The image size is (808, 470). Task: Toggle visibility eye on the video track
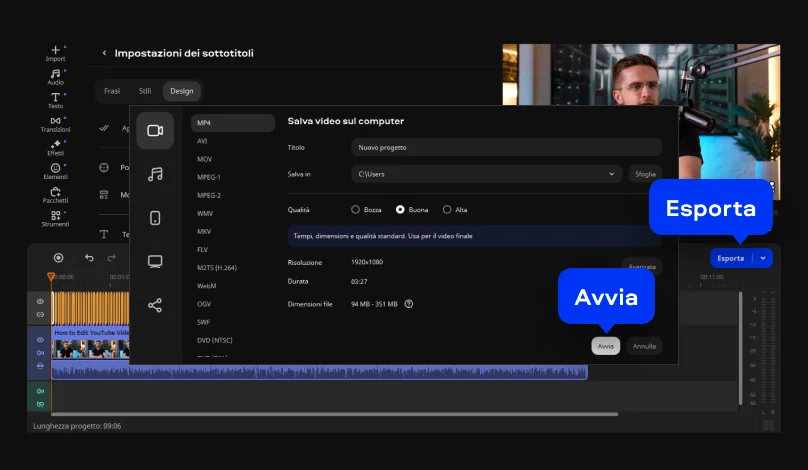(x=41, y=340)
